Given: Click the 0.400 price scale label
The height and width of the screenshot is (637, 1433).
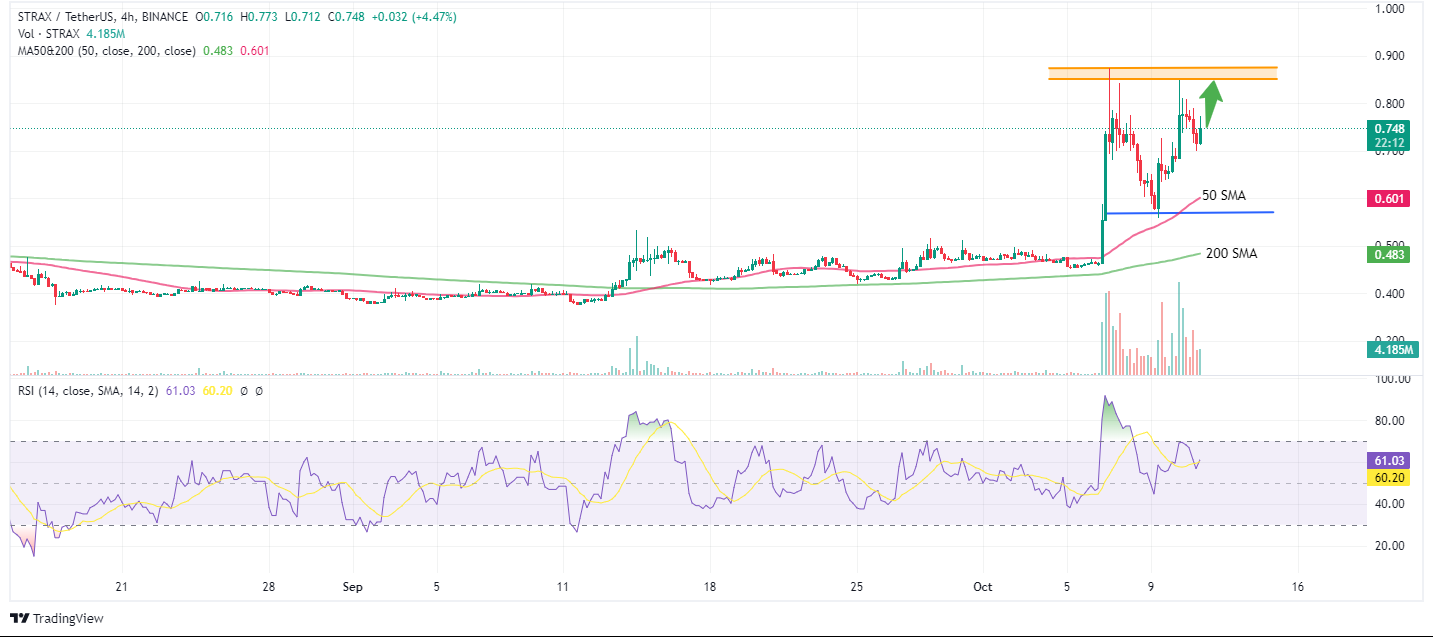Looking at the screenshot, I should point(1391,294).
